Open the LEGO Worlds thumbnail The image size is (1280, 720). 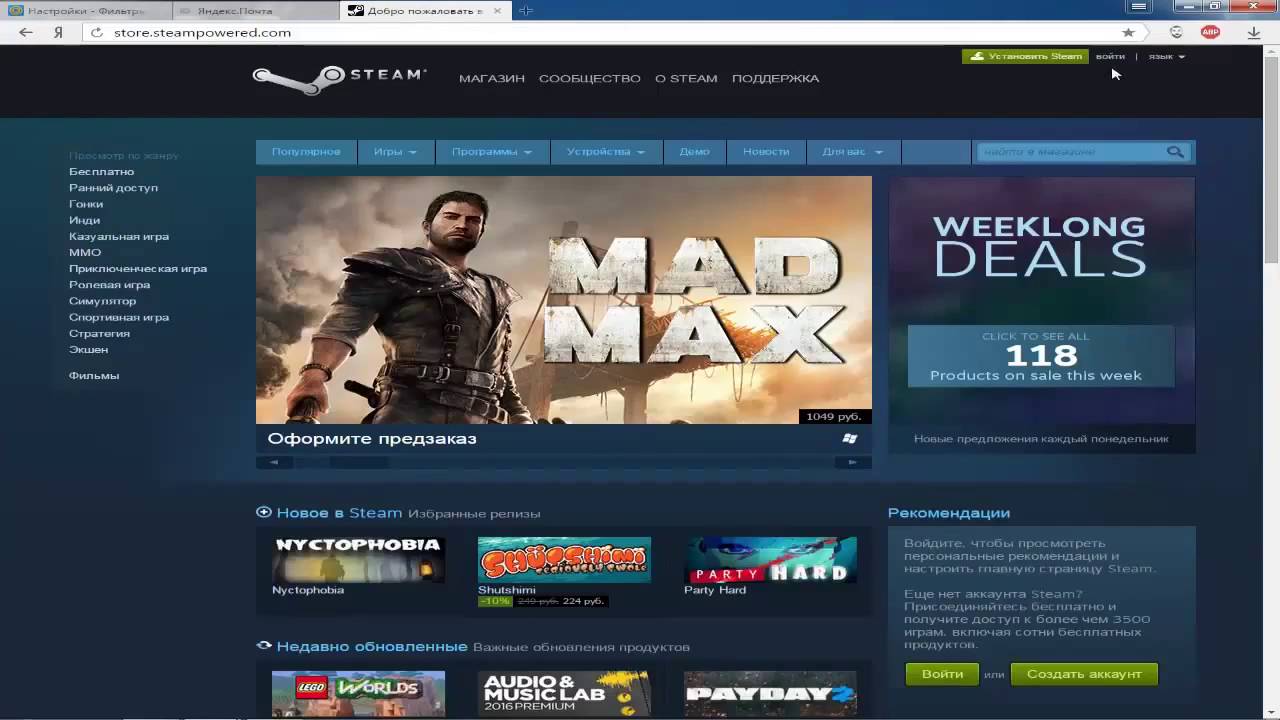pyautogui.click(x=358, y=694)
